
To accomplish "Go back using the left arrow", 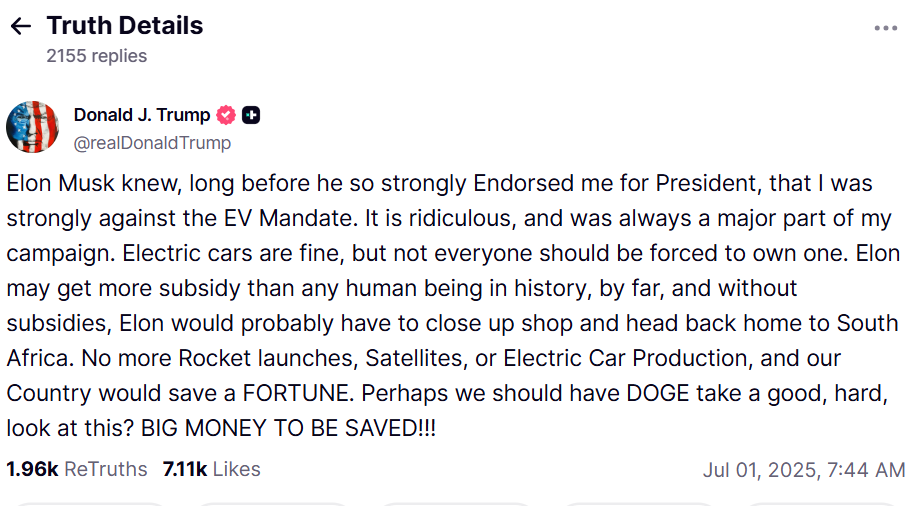I will coord(20,27).
